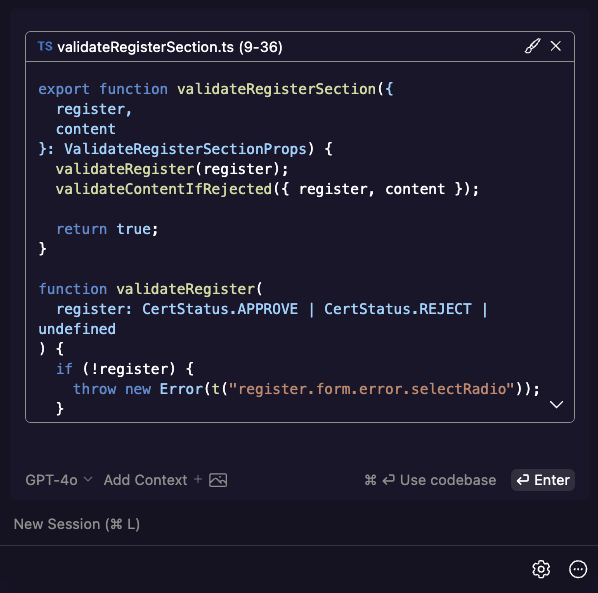Open the GPT-4o model dropdown
598x593 pixels.
(59, 480)
